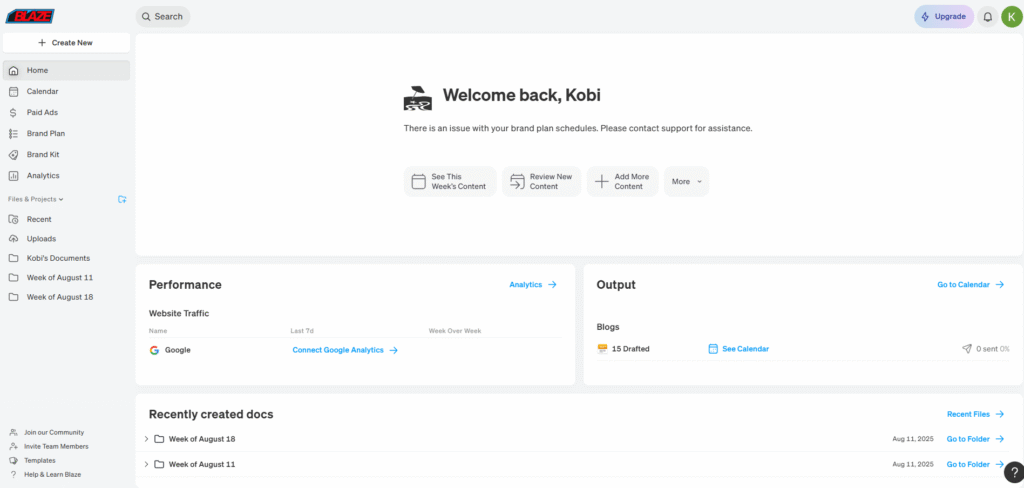Click the Create New button
The image size is (1024, 488).
coord(66,43)
